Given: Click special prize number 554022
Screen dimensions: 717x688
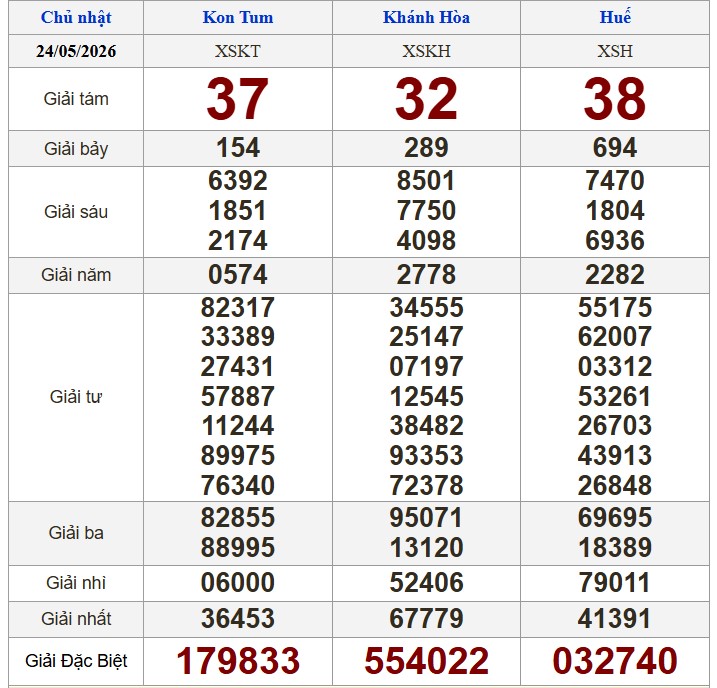Looking at the screenshot, I should pos(426,661).
